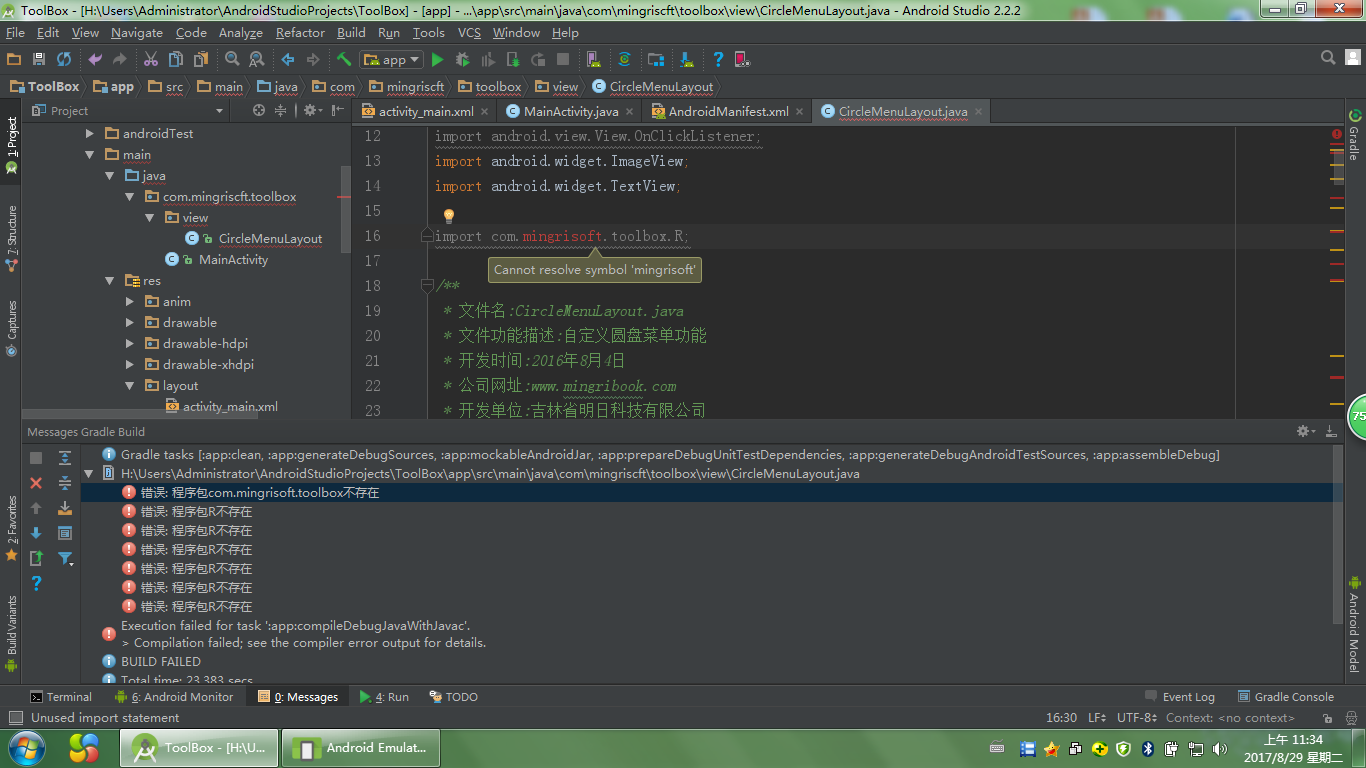Click the Save All floppy icon
This screenshot has height=768, width=1366.
39,60
